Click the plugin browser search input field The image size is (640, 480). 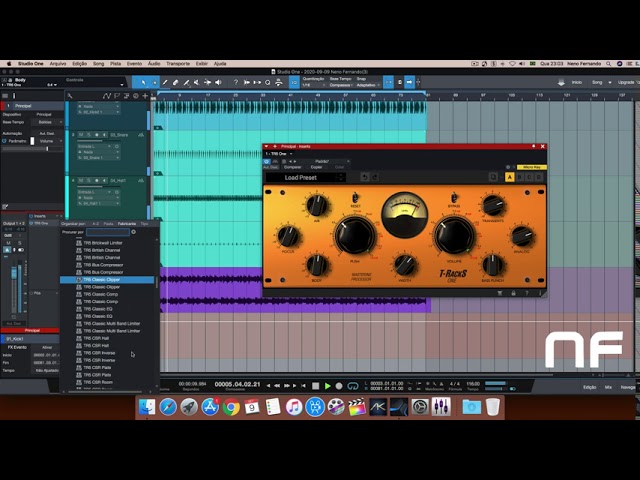[108, 232]
